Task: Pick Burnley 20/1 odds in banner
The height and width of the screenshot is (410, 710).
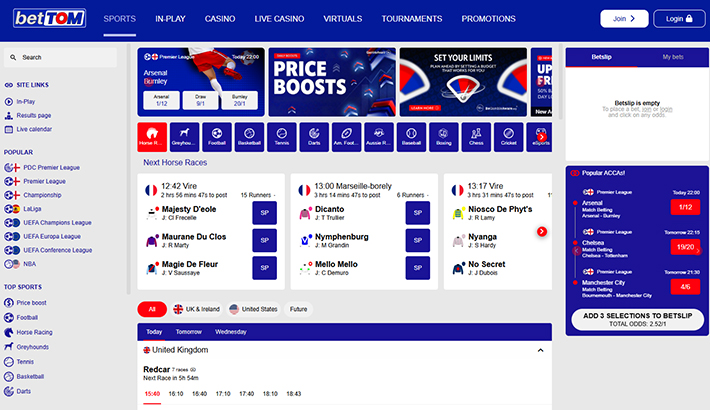Action: click(x=240, y=100)
